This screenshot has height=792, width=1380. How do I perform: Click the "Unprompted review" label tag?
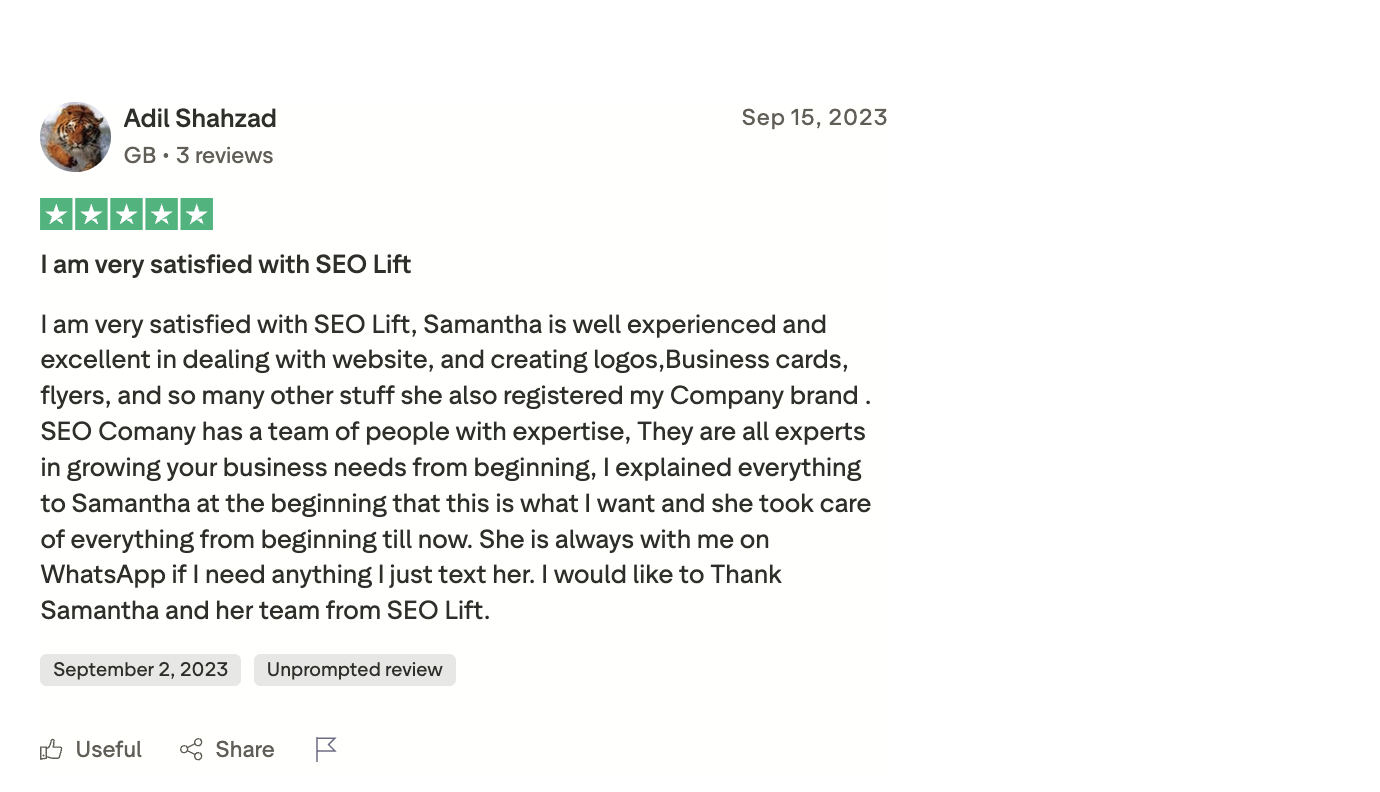(354, 669)
